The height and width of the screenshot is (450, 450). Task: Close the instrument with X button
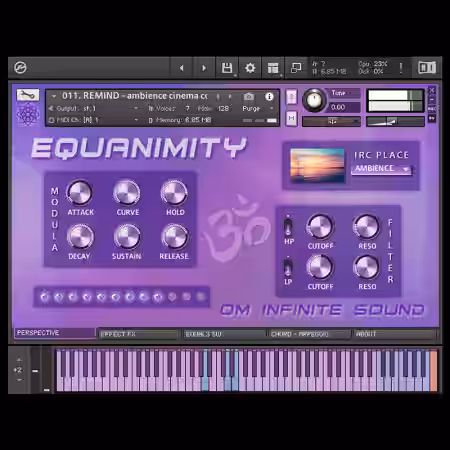click(432, 90)
